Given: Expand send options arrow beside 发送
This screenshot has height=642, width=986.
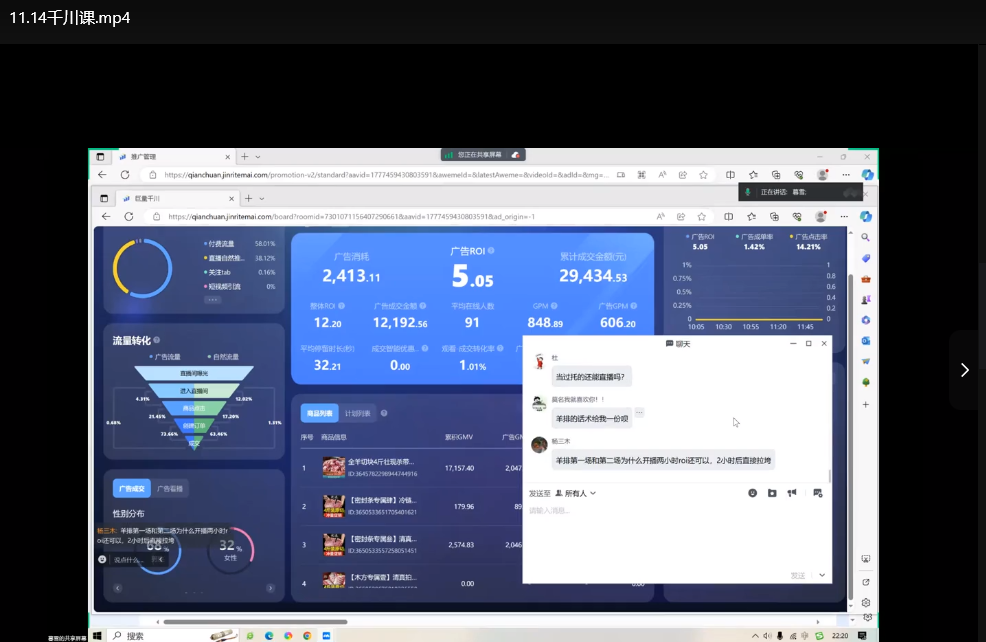Looking at the screenshot, I should tap(822, 575).
